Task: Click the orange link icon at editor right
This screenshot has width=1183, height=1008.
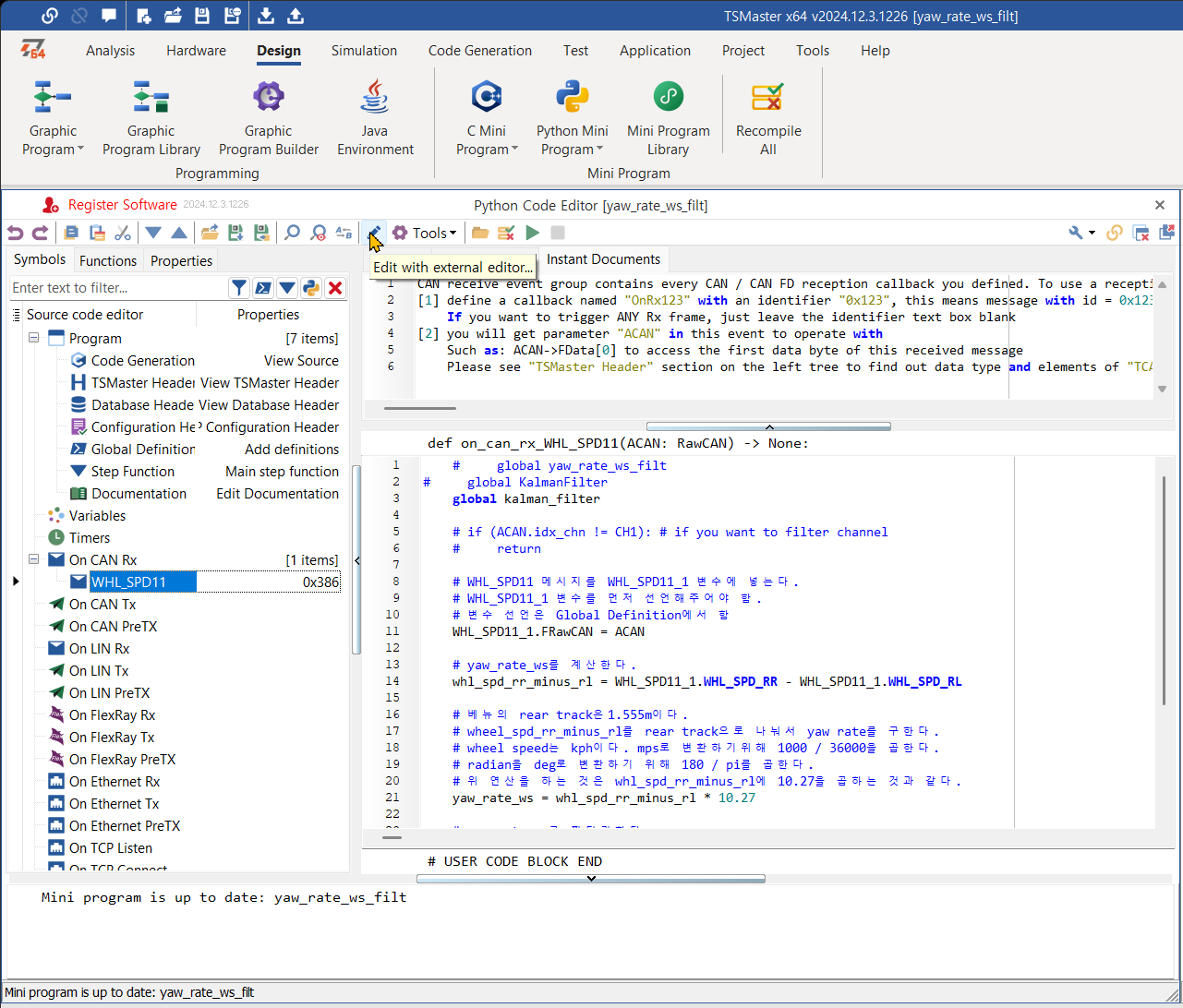Action: 1115,234
